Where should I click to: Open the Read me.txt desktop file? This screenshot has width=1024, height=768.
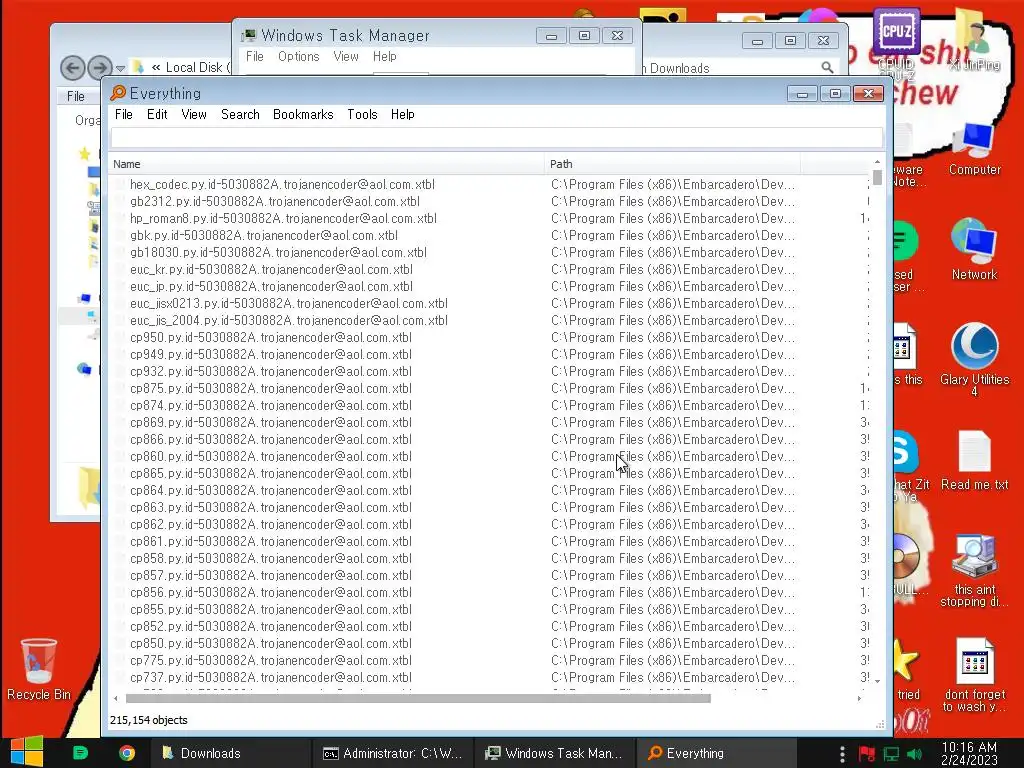974,460
